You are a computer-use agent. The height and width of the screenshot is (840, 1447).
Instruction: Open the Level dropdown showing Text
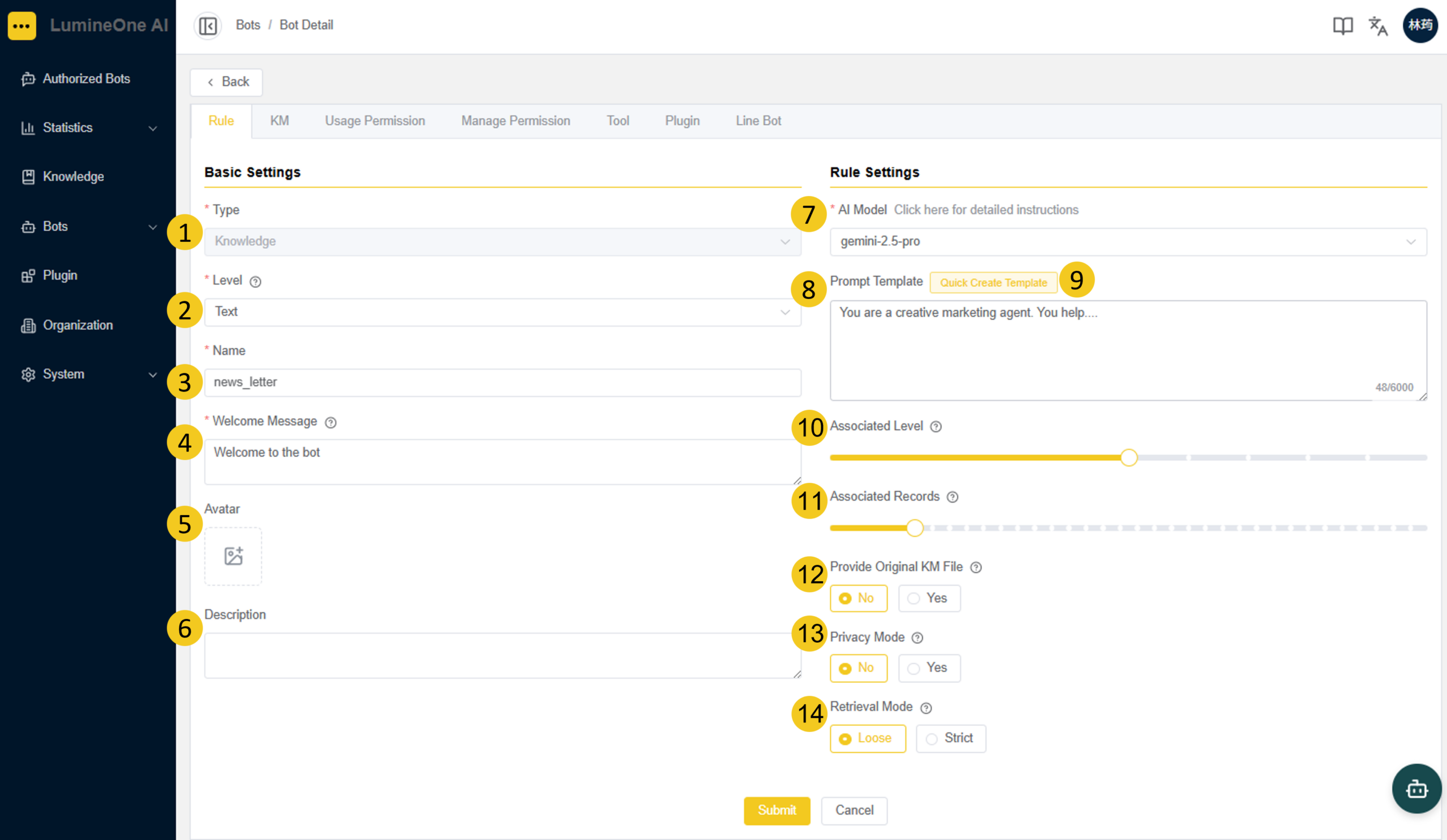[x=502, y=312]
